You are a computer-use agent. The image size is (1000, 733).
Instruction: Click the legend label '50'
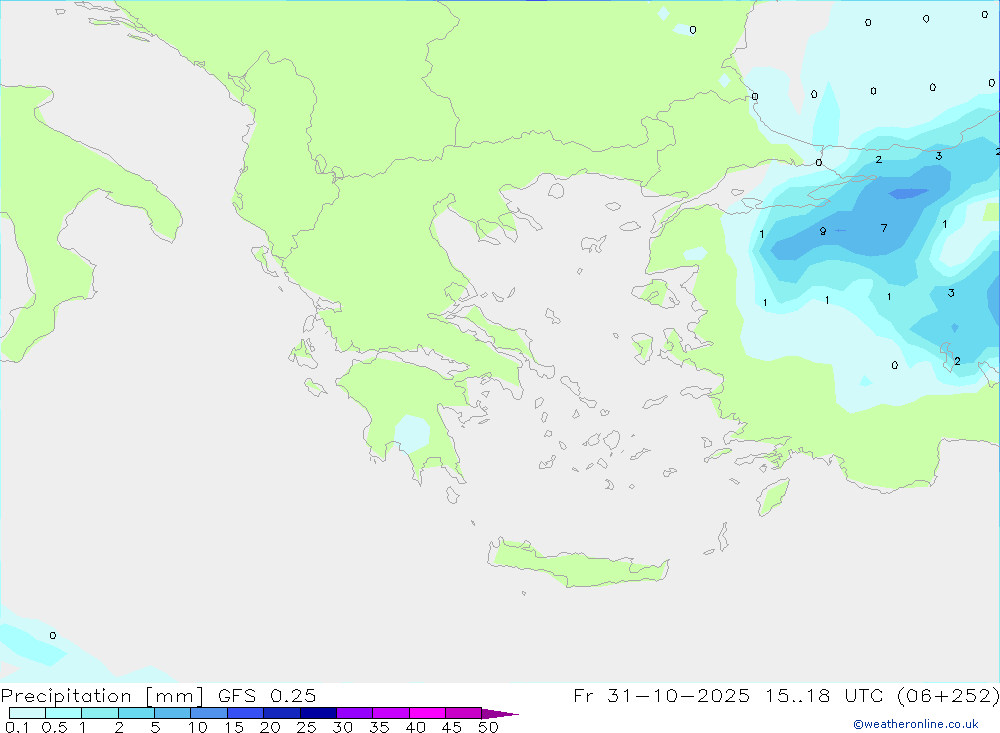pyautogui.click(x=488, y=727)
